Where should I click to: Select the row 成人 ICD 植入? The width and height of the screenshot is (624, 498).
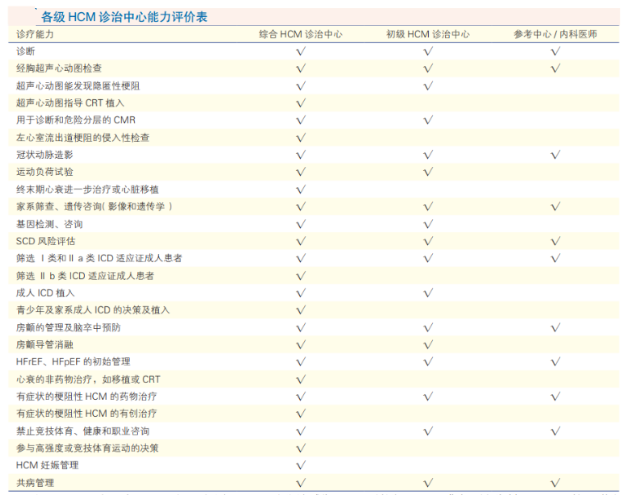[314, 293]
